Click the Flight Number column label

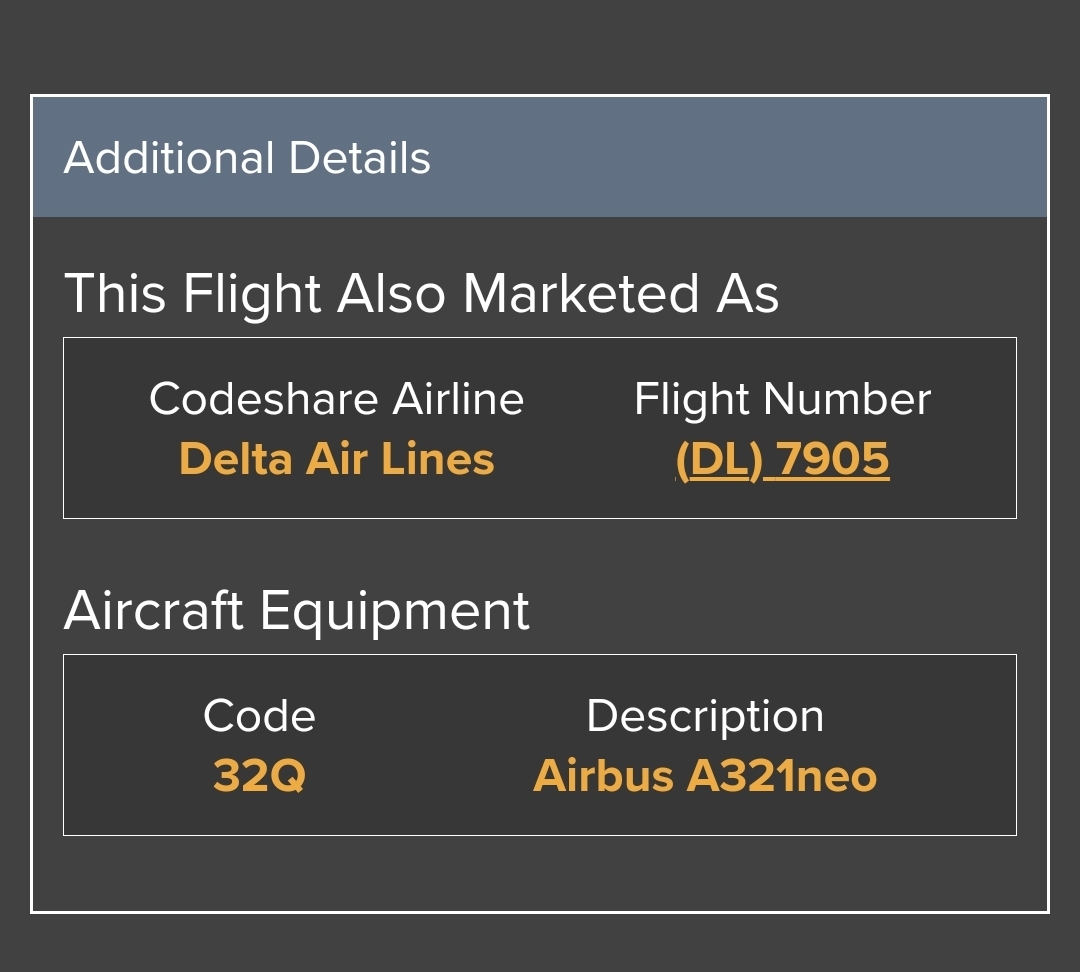click(782, 399)
